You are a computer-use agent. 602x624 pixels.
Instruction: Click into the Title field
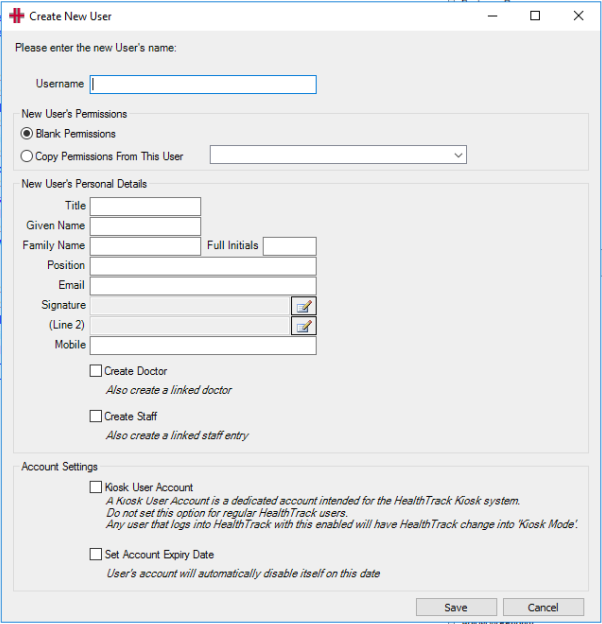(x=145, y=207)
